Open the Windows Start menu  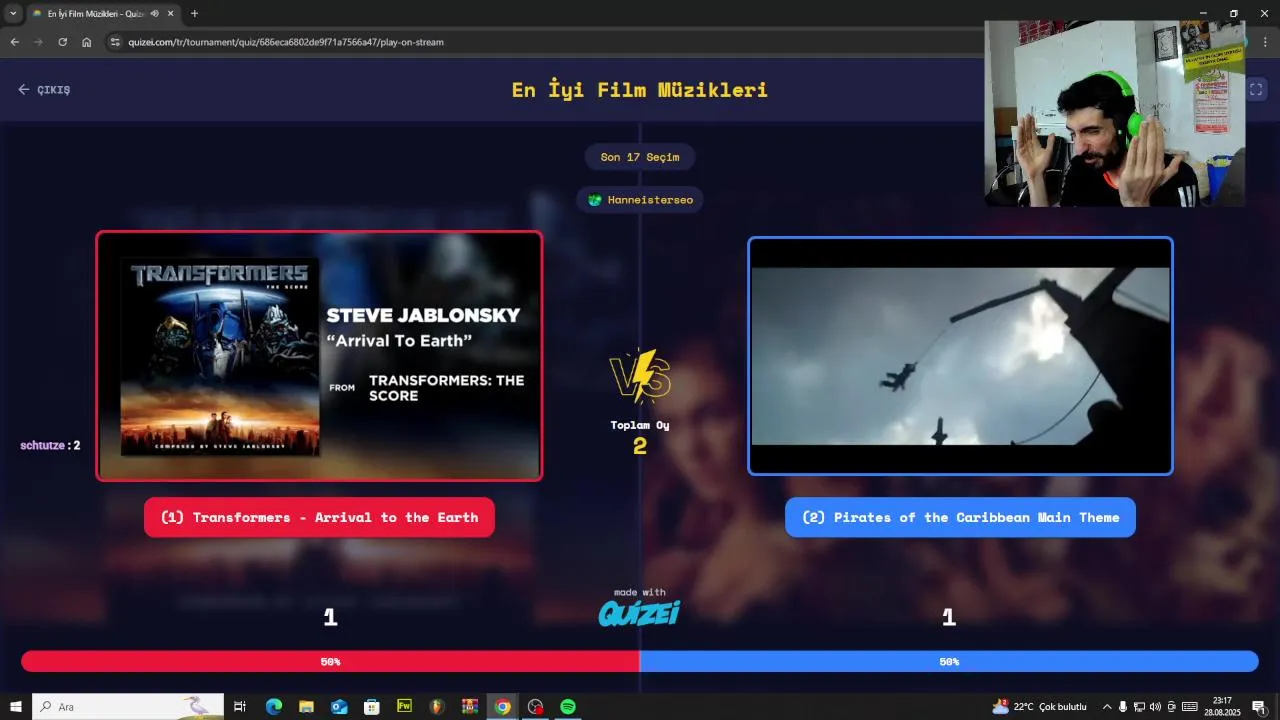coord(16,707)
